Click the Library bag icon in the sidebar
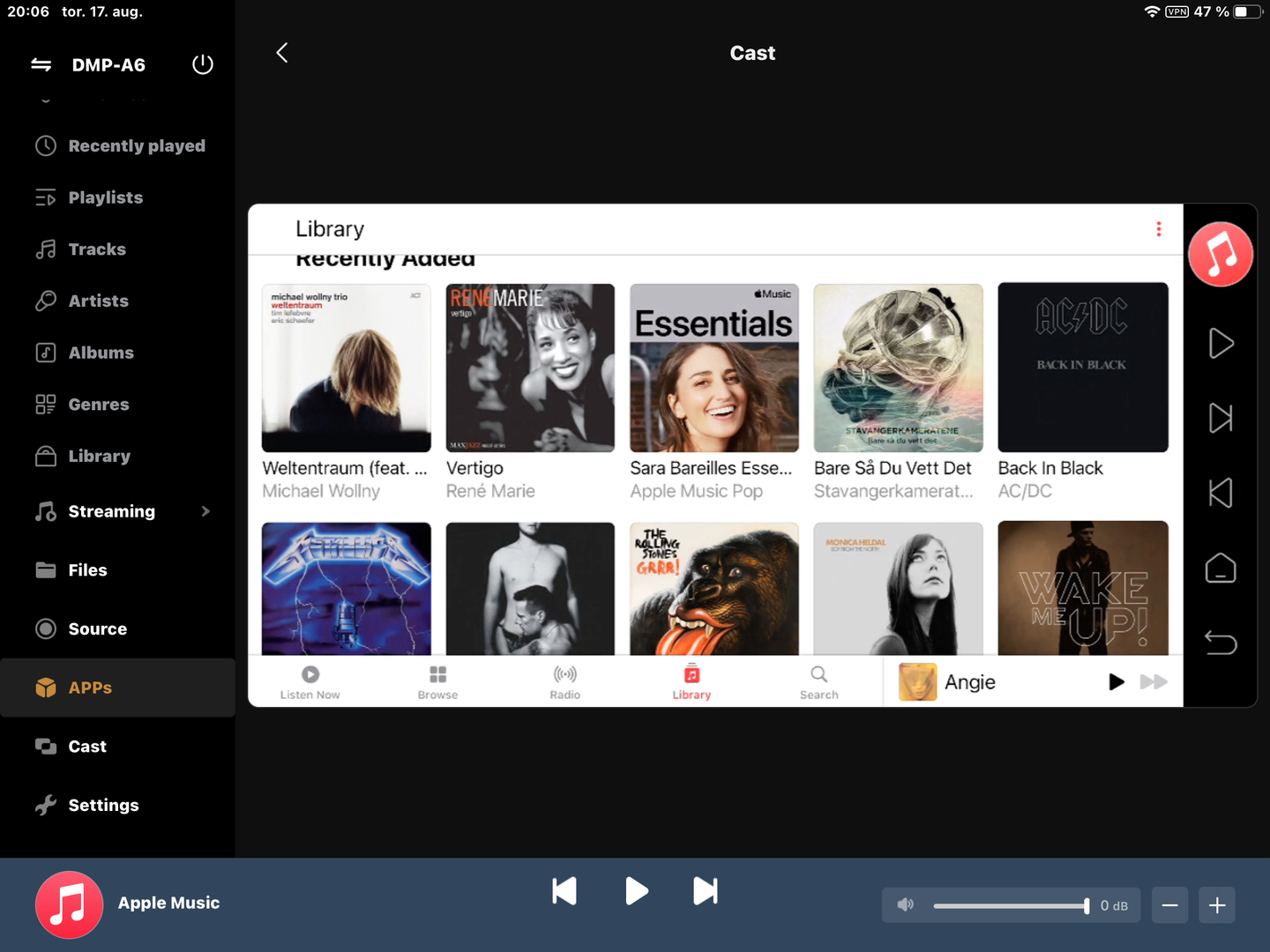 tap(46, 456)
